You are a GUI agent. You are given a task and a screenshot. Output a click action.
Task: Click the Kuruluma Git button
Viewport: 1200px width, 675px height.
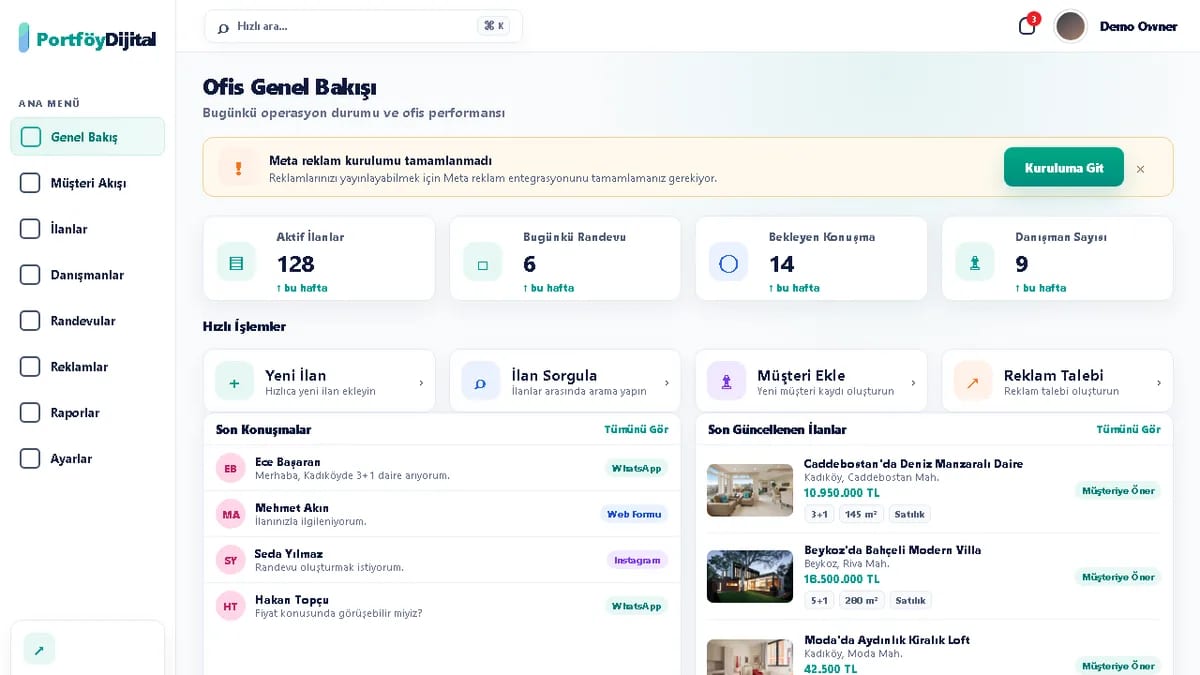tap(1063, 167)
